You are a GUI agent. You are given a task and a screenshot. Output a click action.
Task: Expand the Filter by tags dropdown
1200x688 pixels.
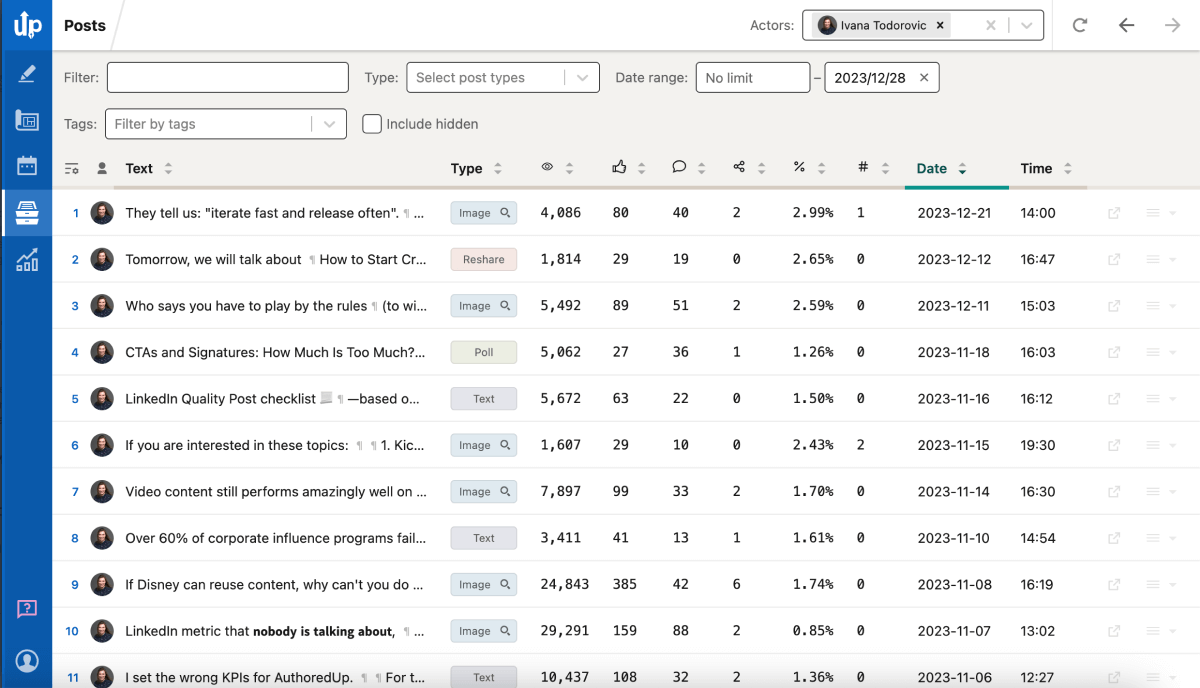click(x=225, y=124)
